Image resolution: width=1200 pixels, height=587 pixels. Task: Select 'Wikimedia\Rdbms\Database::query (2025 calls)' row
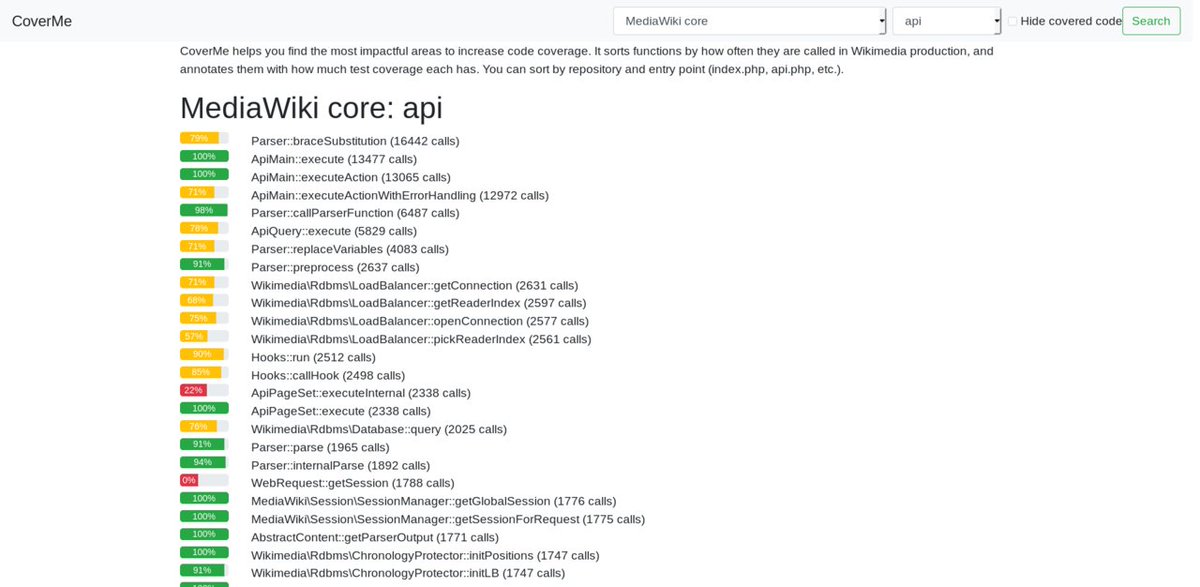379,429
